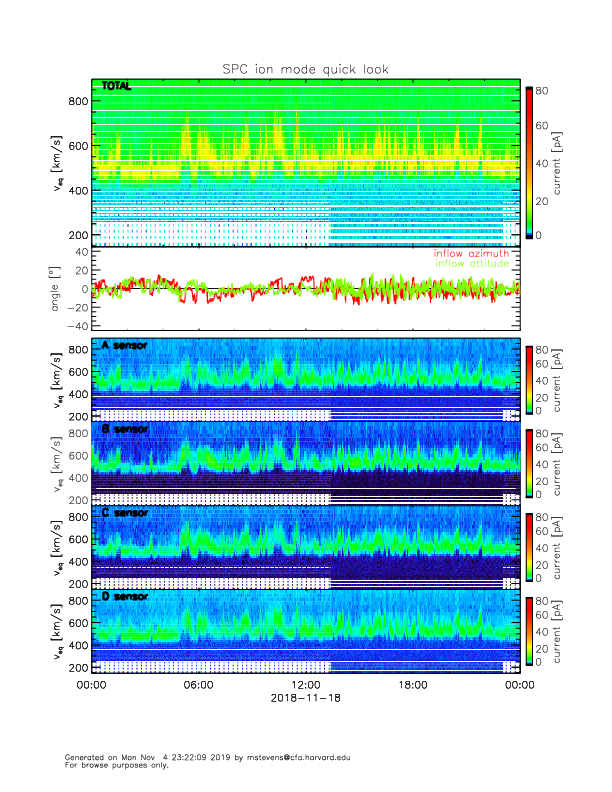This screenshot has width=612, height=792.
Task: Click the 'B sensor' panel label
Action: coord(124,429)
